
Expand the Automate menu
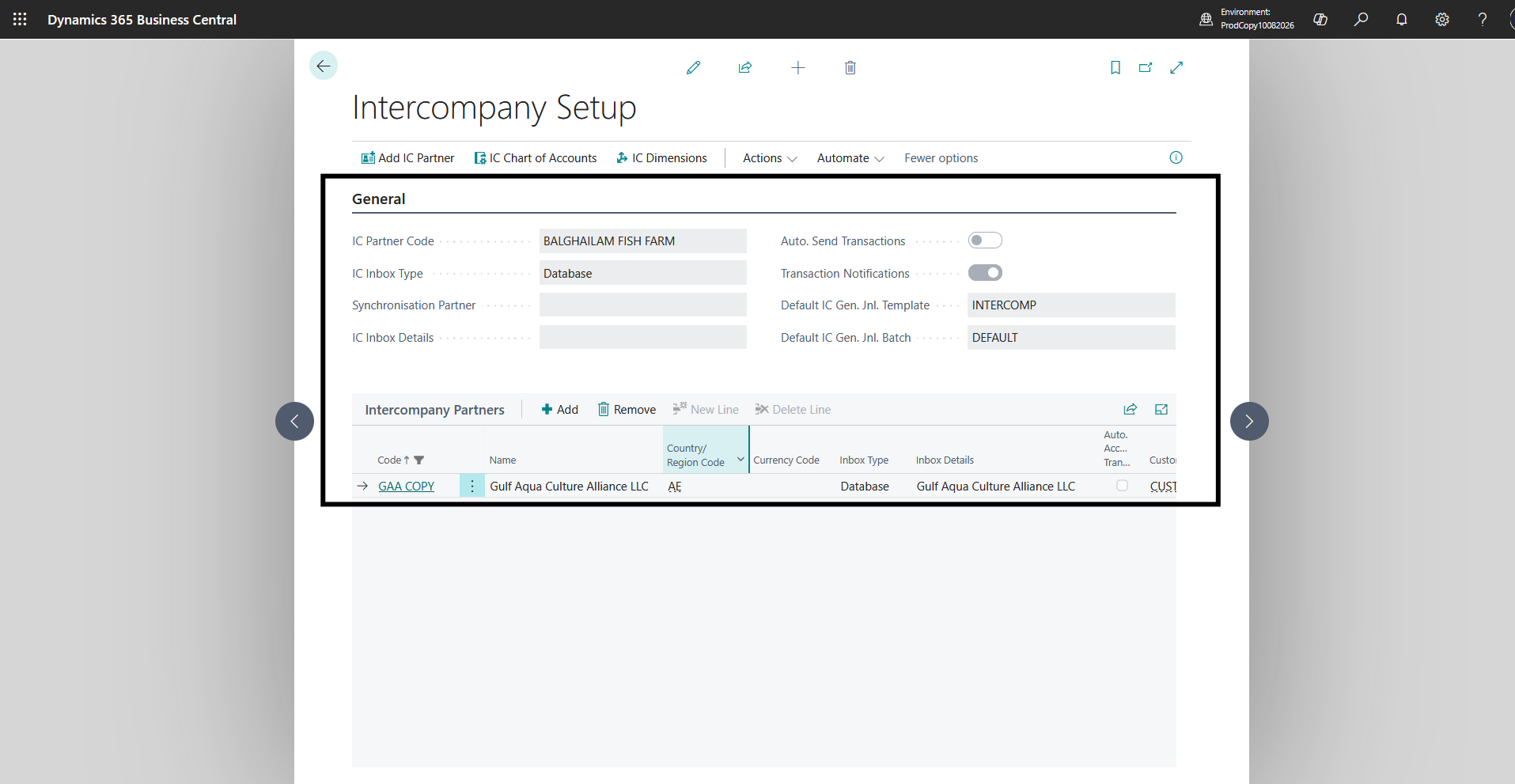[x=850, y=158]
